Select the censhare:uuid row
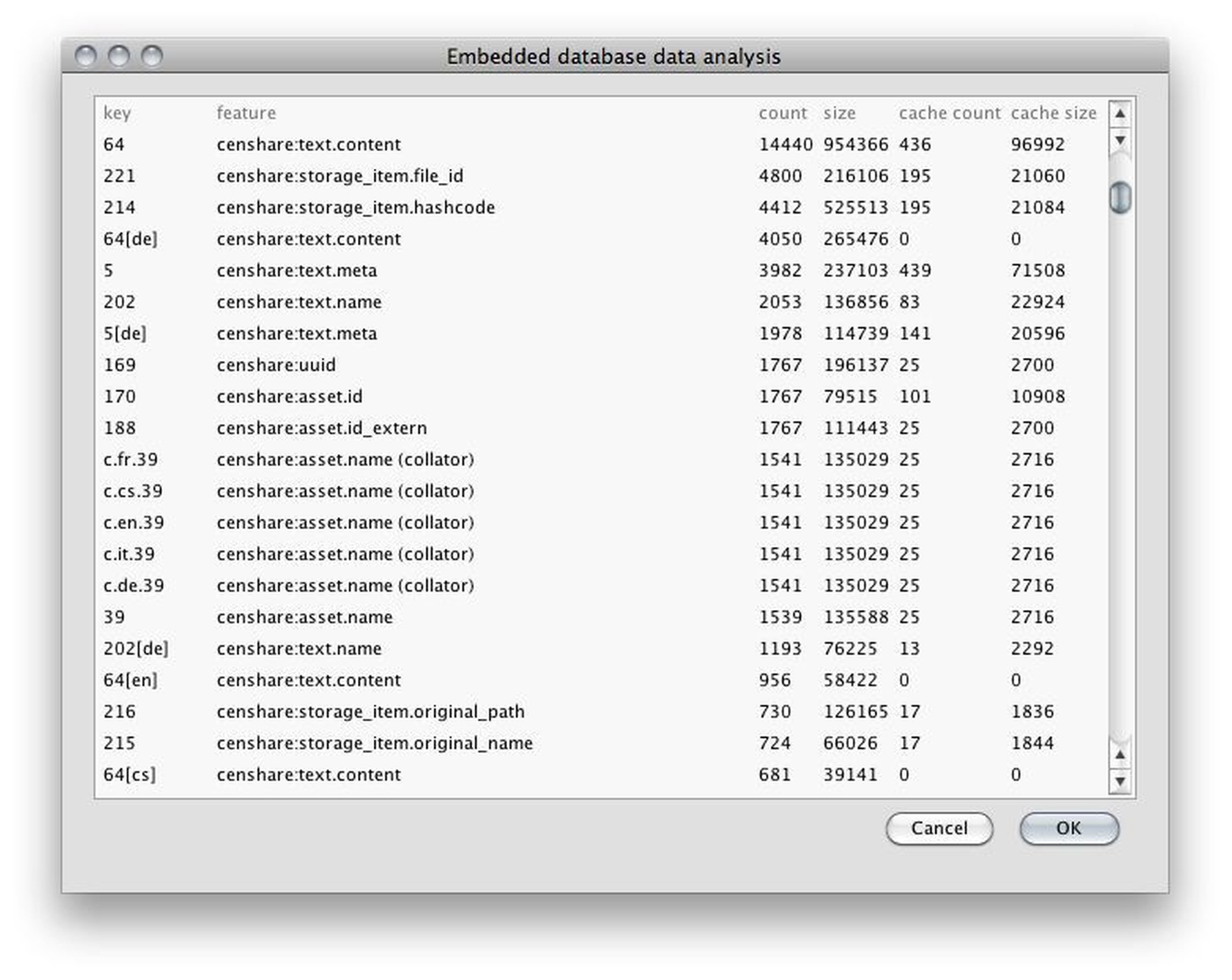Image resolution: width=1232 pixels, height=980 pixels. pos(421,365)
